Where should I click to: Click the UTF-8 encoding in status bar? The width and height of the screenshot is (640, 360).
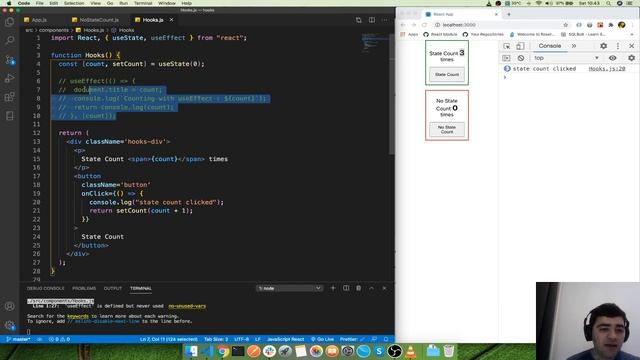pyautogui.click(x=242, y=339)
